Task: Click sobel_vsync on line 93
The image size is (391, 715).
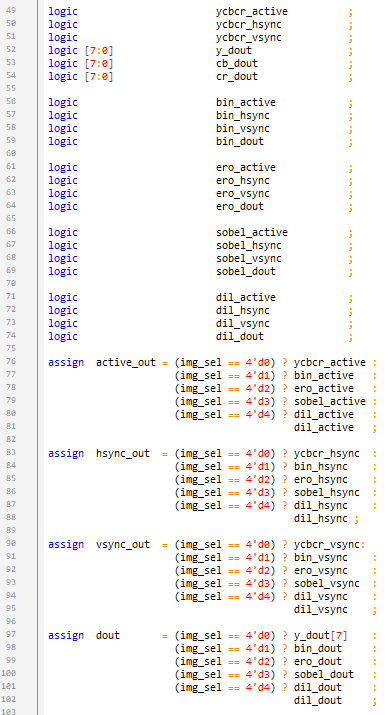Action: (327, 583)
